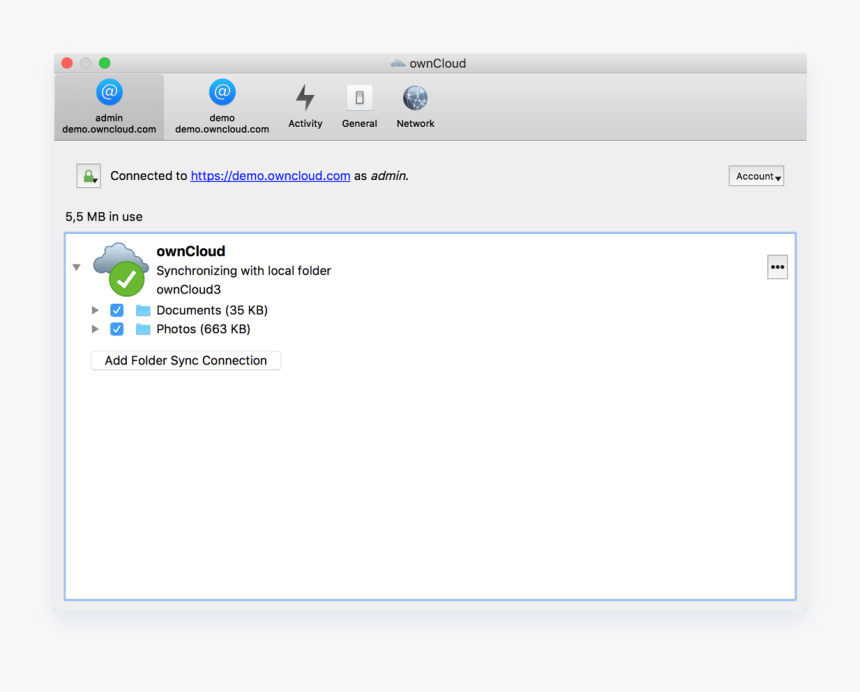Click the green SSL lock icon
This screenshot has width=860, height=692.
click(88, 175)
